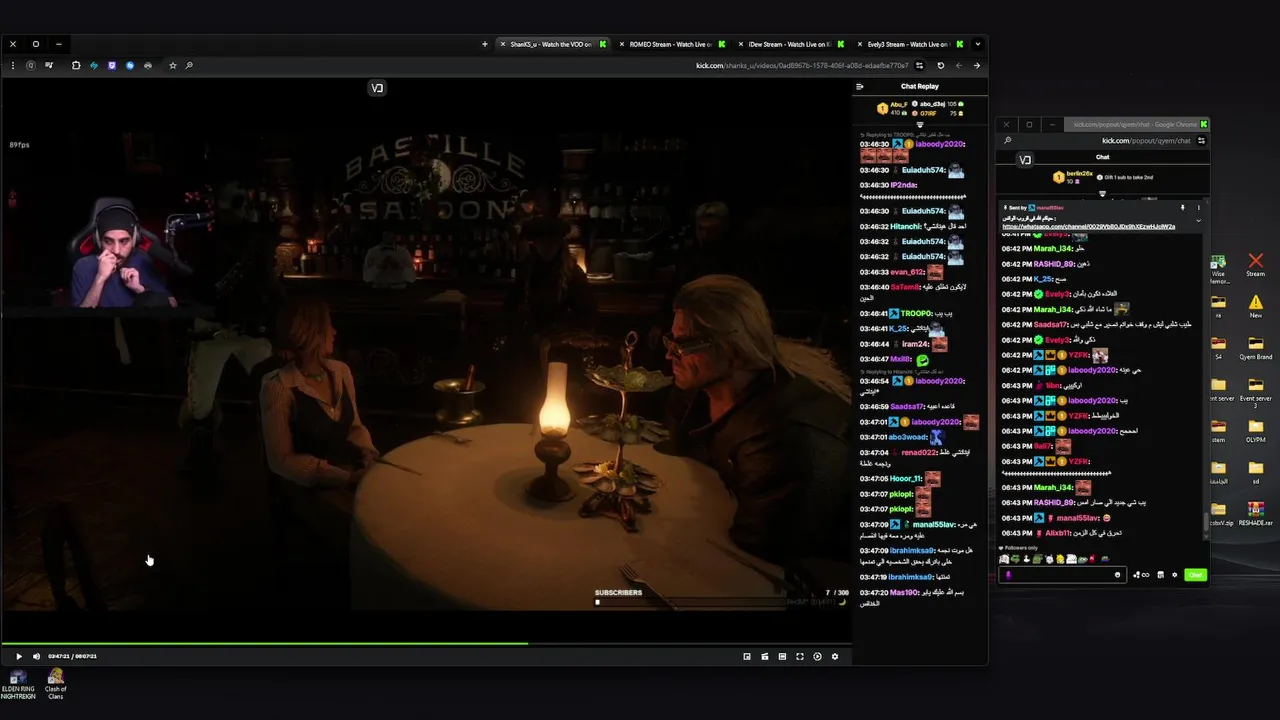Open the Stream desktop shortcut
Image resolution: width=1280 pixels, height=720 pixels.
[x=1255, y=265]
